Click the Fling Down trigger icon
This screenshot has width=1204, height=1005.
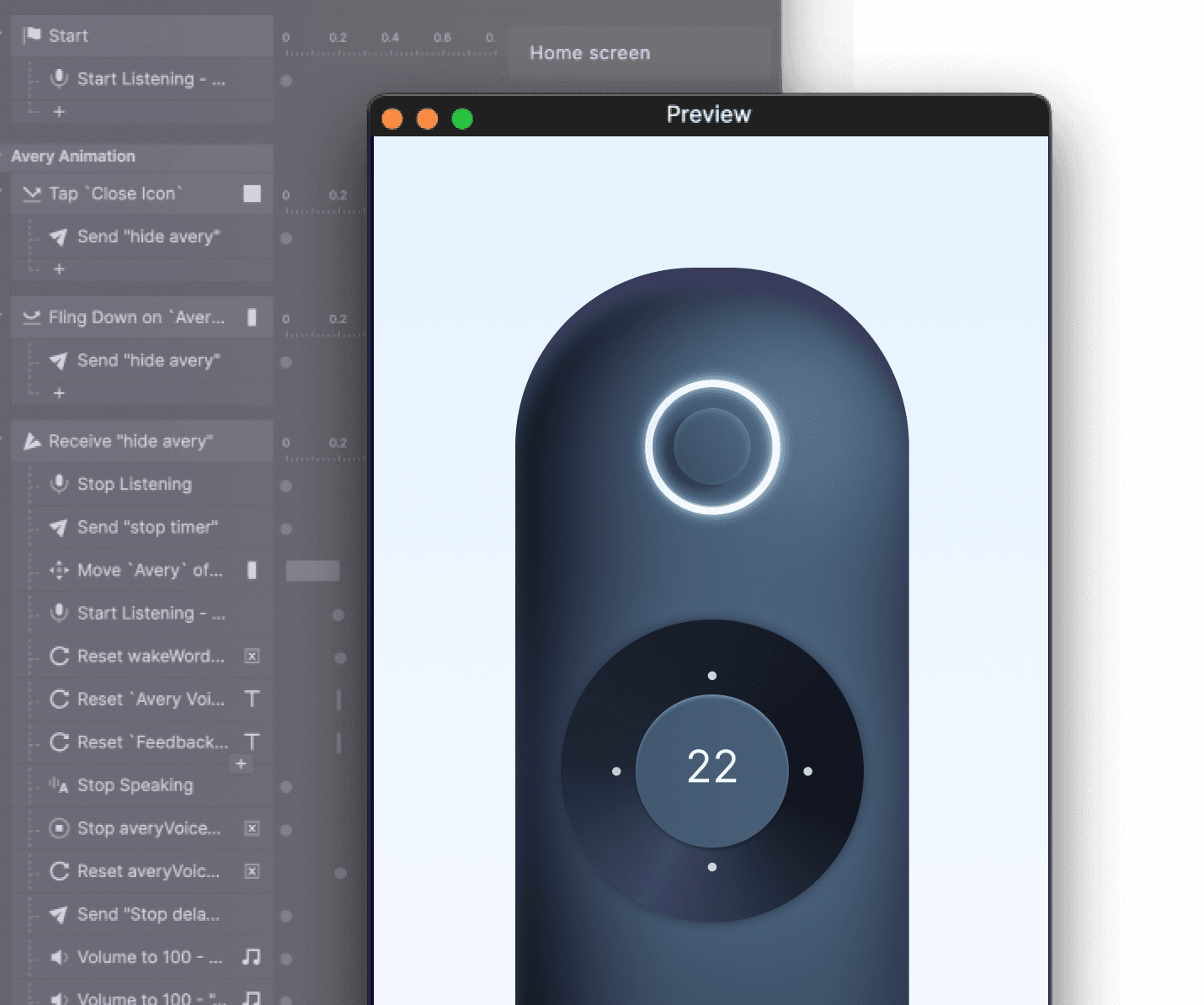click(32, 317)
